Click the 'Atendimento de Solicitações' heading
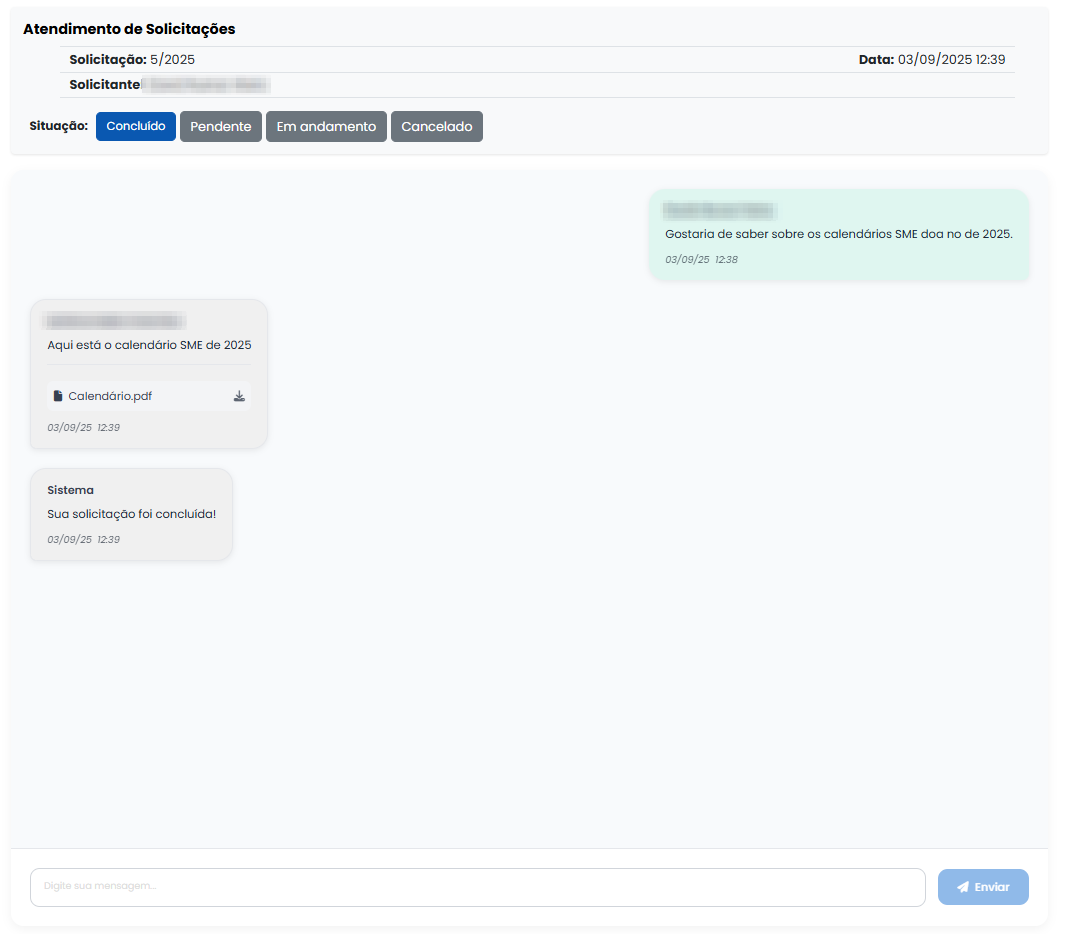Image resolution: width=1065 pixels, height=934 pixels. point(129,29)
